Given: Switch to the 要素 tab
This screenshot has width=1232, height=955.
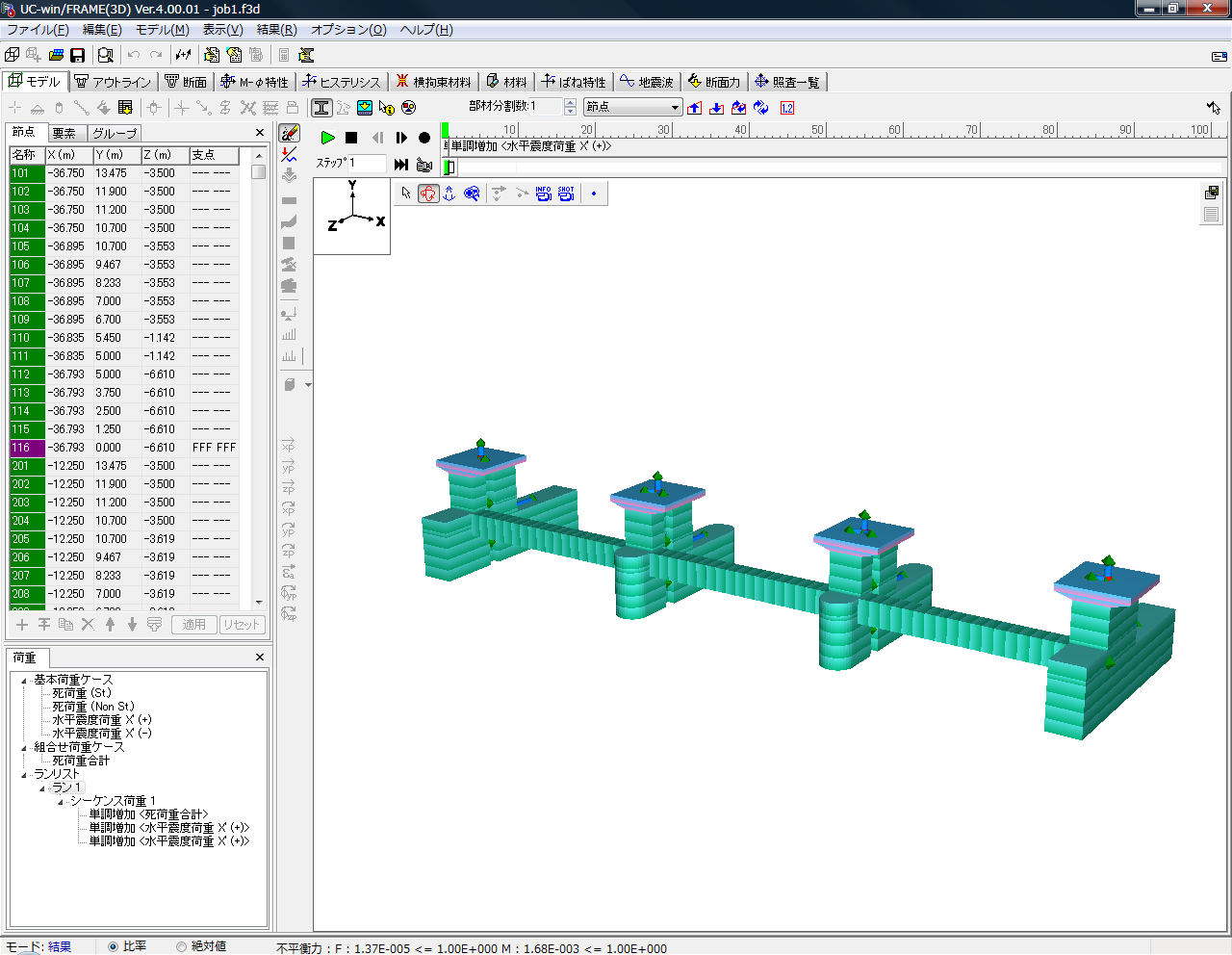Looking at the screenshot, I should click(x=64, y=133).
